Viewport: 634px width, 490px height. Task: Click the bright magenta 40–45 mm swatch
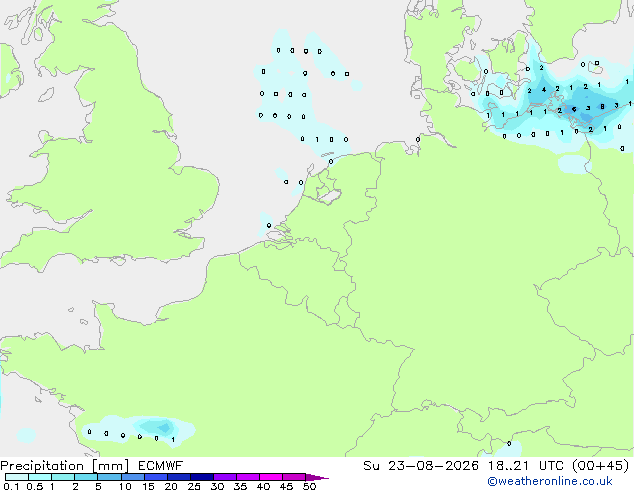[x=271, y=477]
